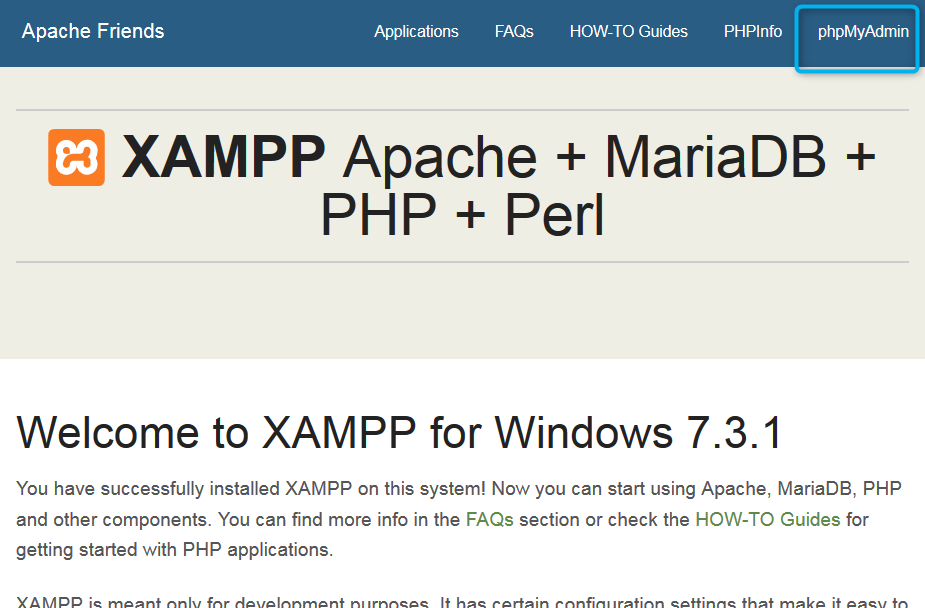
Task: Follow the green FAQs link in paragraph
Action: [x=489, y=520]
